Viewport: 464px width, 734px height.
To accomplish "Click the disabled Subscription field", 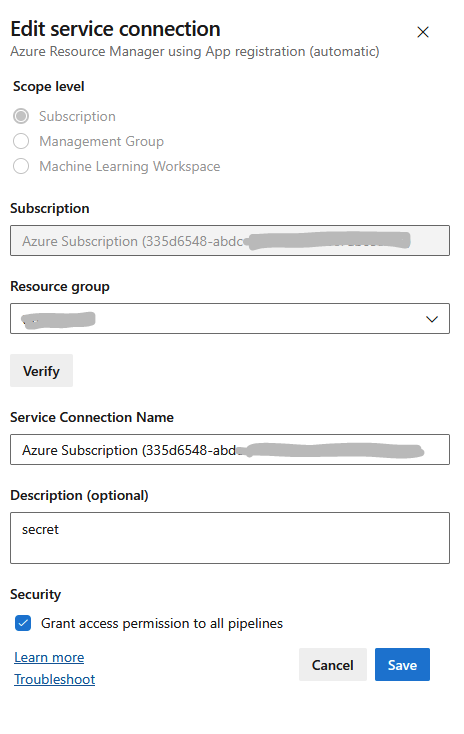I will pyautogui.click(x=230, y=241).
